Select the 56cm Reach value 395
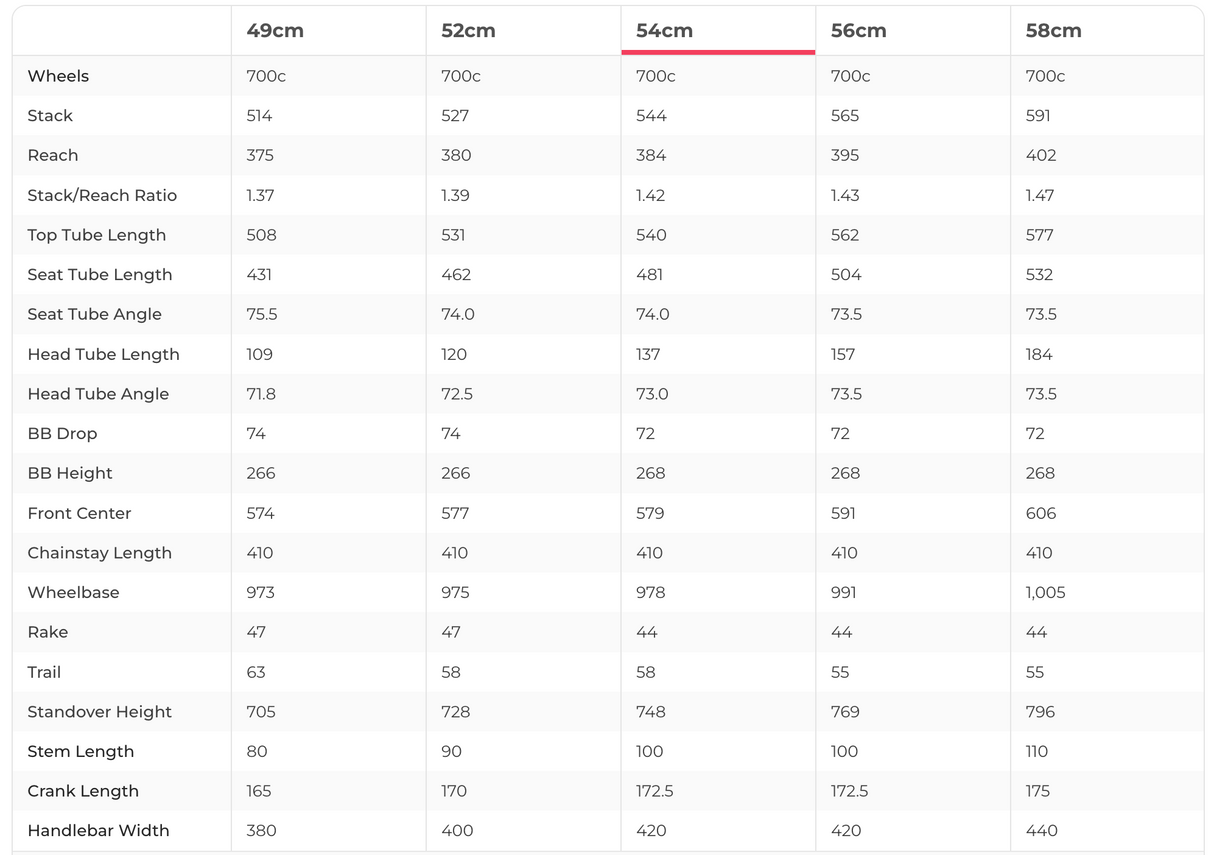Viewport: 1214px width, 855px height. pyautogui.click(x=845, y=155)
